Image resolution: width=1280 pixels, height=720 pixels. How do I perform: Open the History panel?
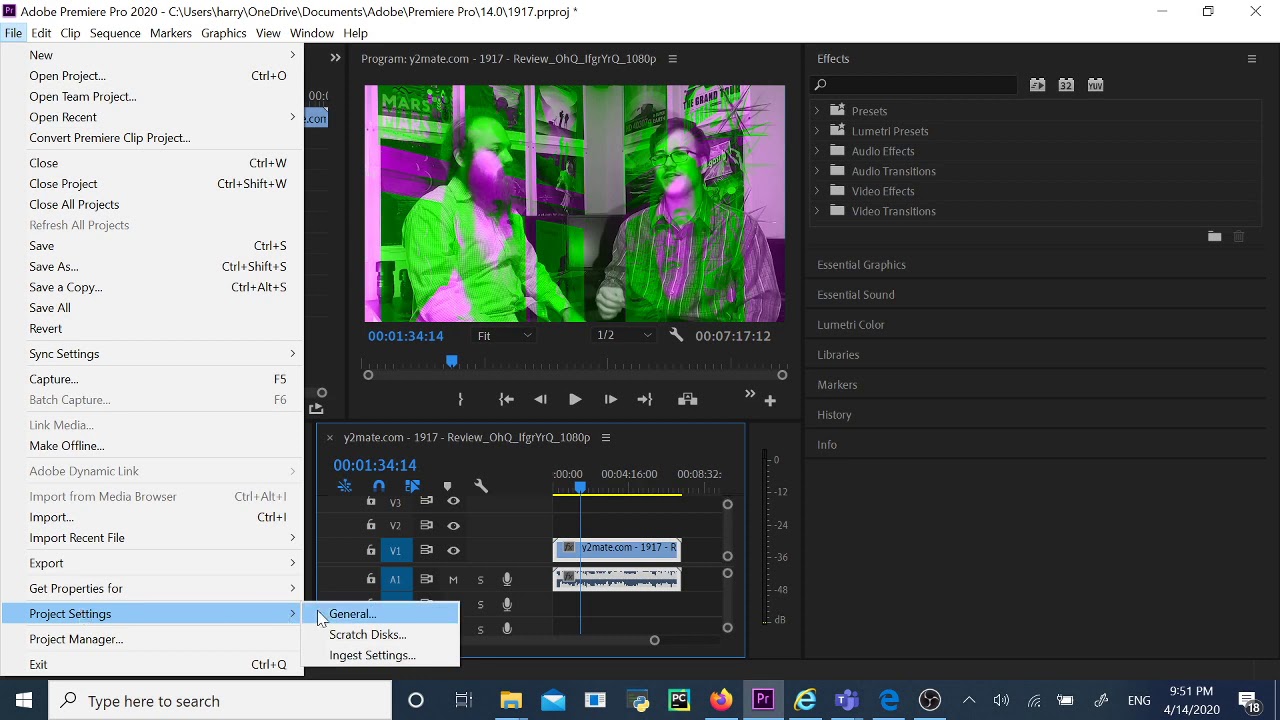[834, 415]
